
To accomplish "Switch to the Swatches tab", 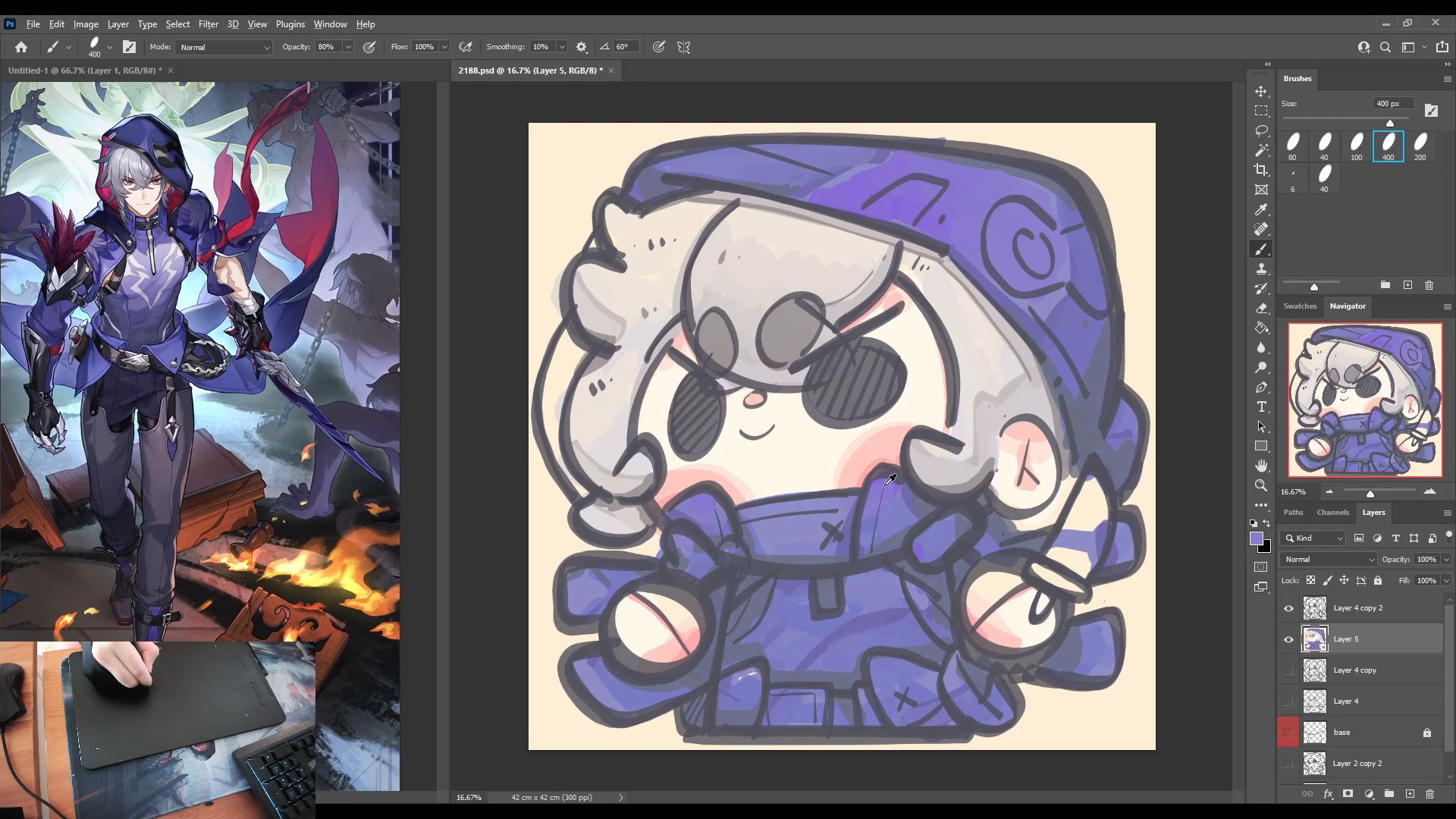I will point(1300,306).
